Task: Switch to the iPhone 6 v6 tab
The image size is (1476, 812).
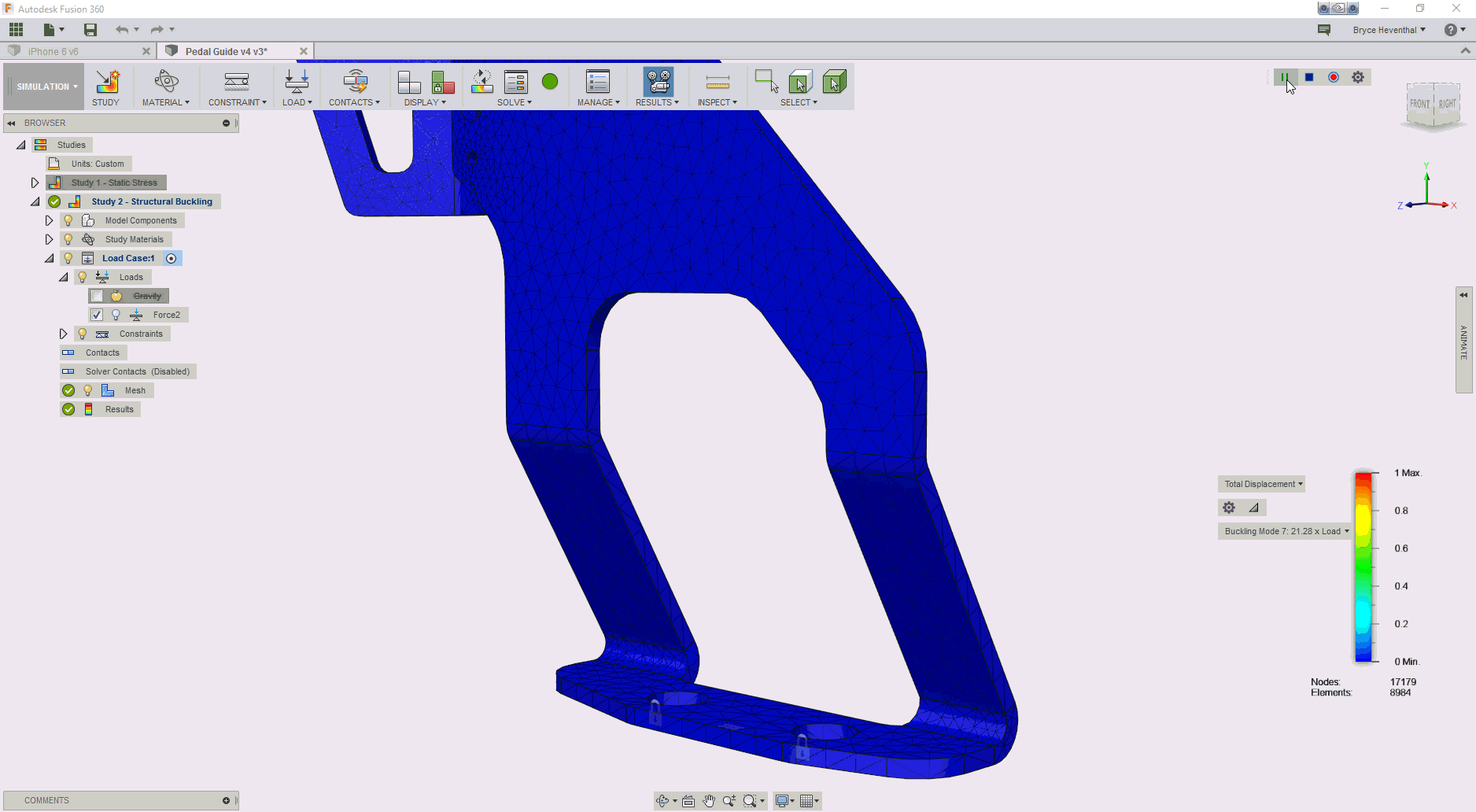Action: [53, 51]
